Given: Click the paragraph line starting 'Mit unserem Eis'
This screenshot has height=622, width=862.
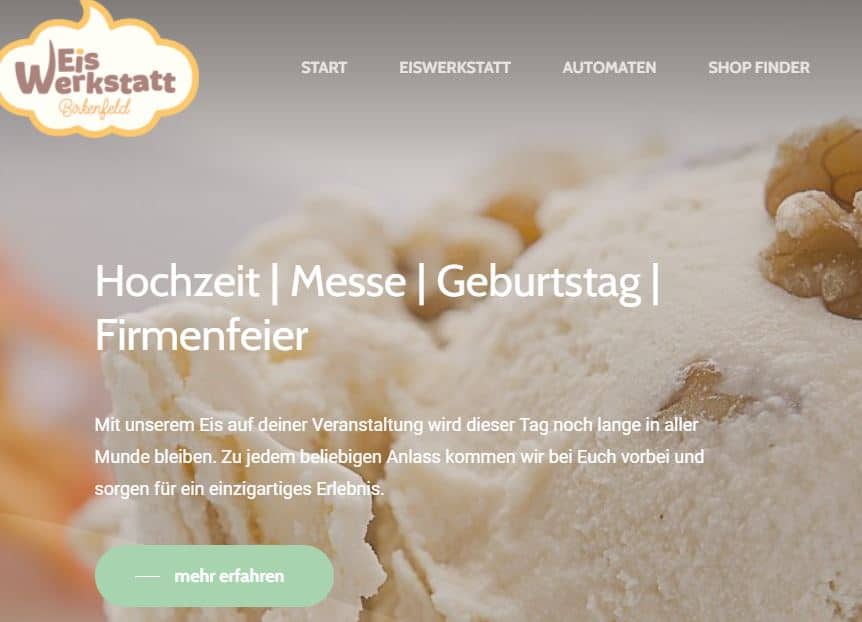Looking at the screenshot, I should (396, 425).
